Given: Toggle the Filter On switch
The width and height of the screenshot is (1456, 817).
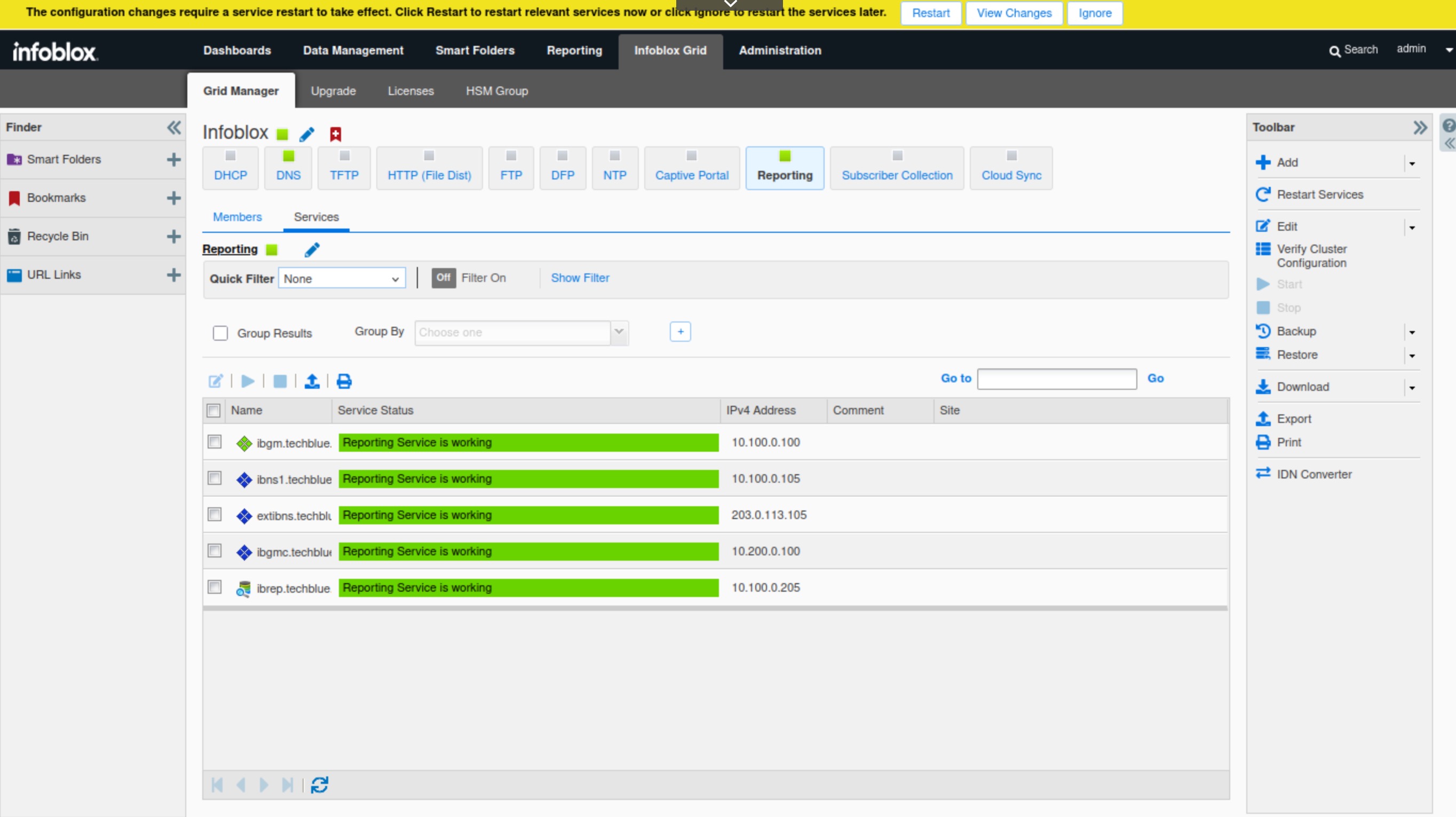Looking at the screenshot, I should 444,278.
